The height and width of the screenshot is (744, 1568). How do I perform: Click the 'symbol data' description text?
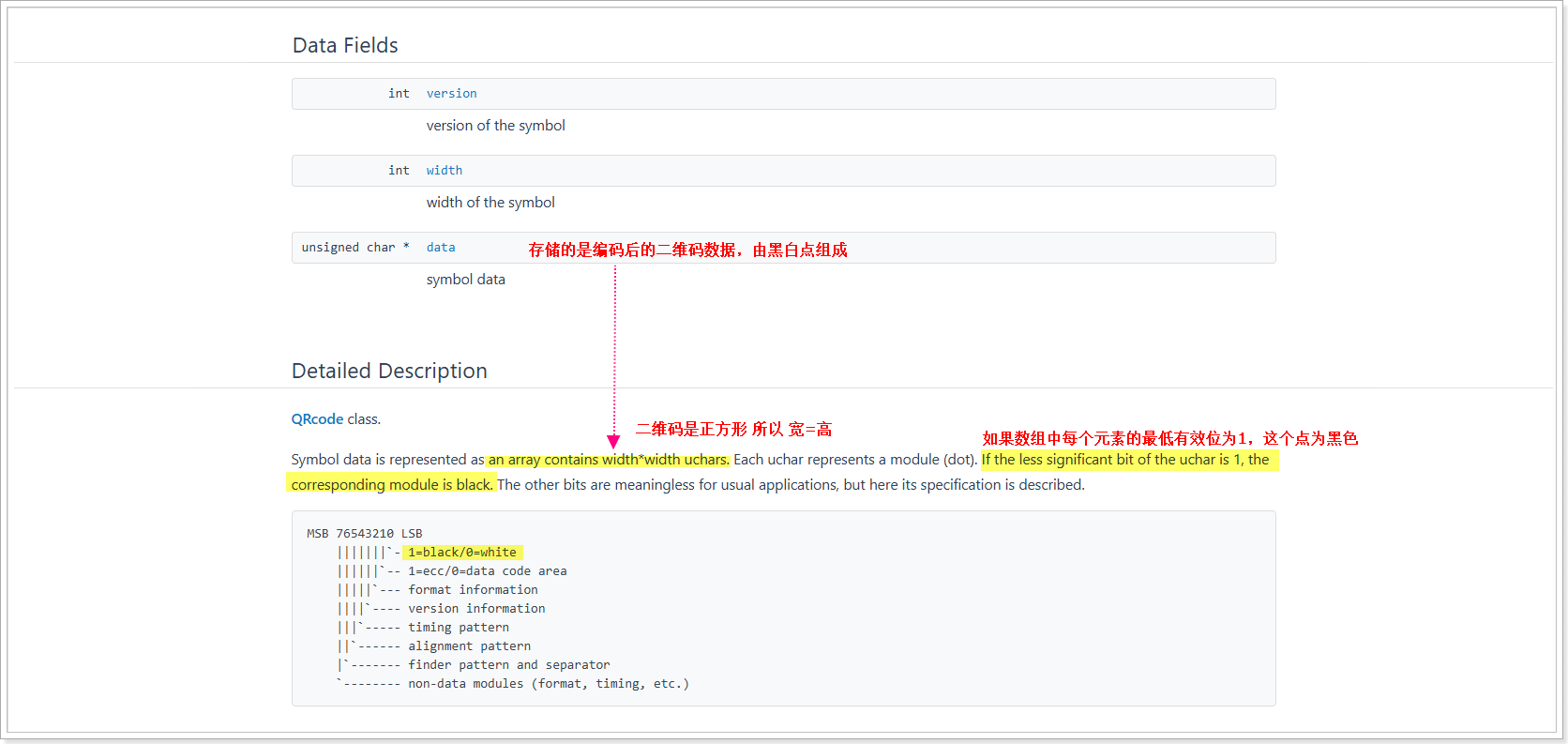465,280
